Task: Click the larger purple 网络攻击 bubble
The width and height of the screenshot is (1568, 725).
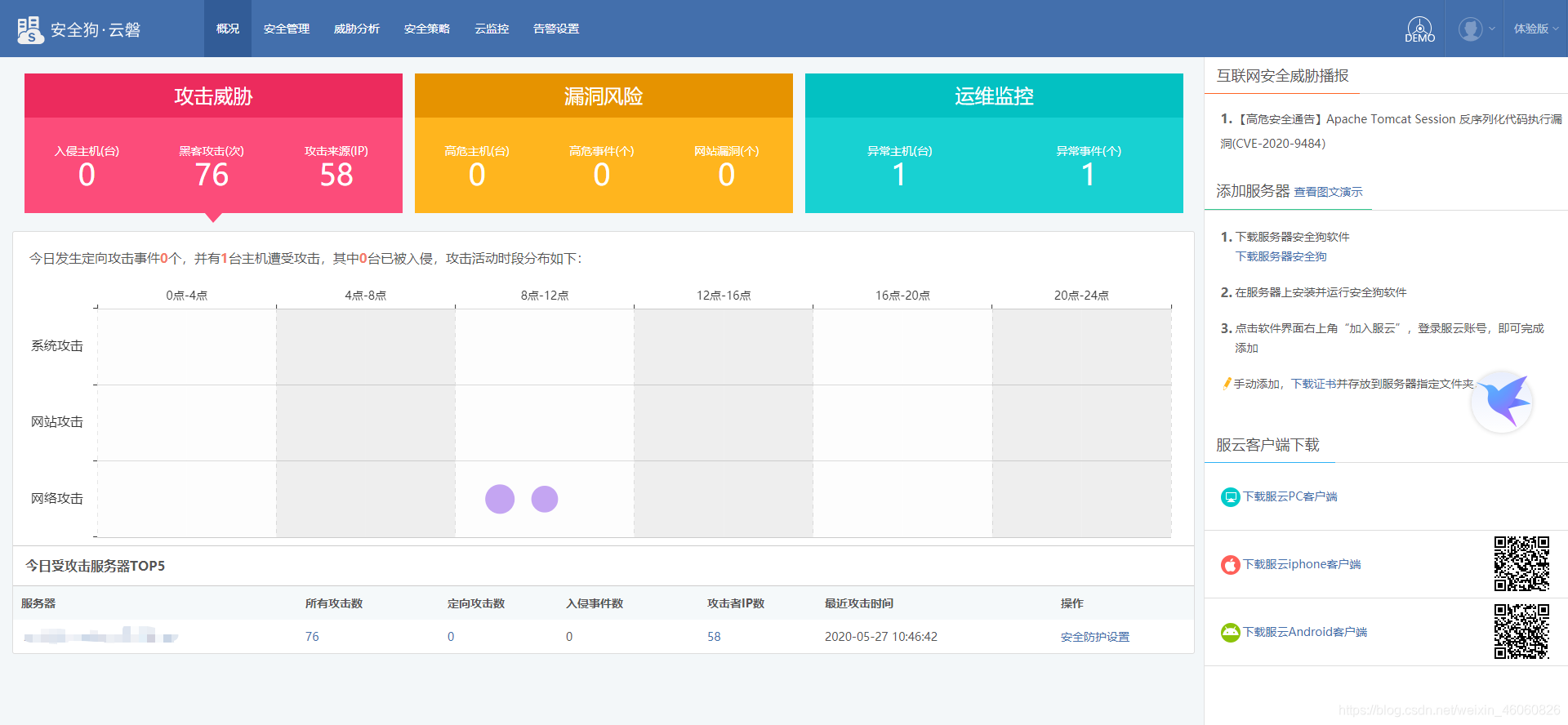Action: (x=500, y=499)
